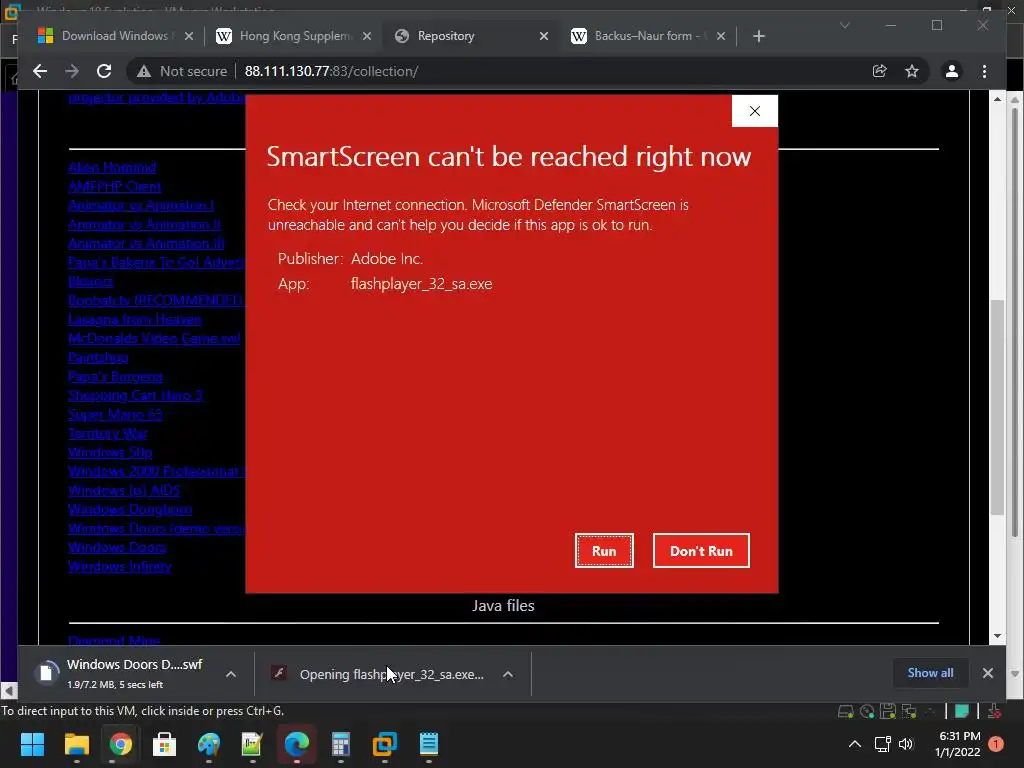Open the Windows Infinity link
Screen dimensions: 1024x768
coord(120,566)
